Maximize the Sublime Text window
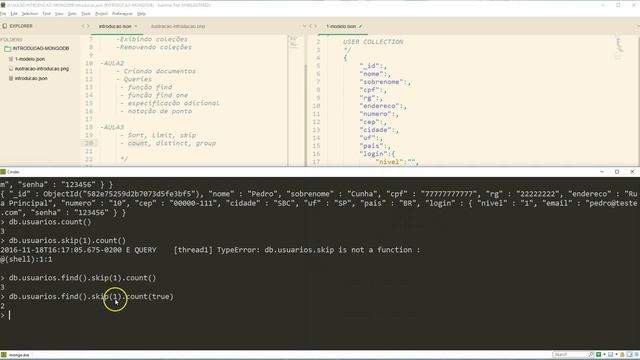 tap(618, 5)
